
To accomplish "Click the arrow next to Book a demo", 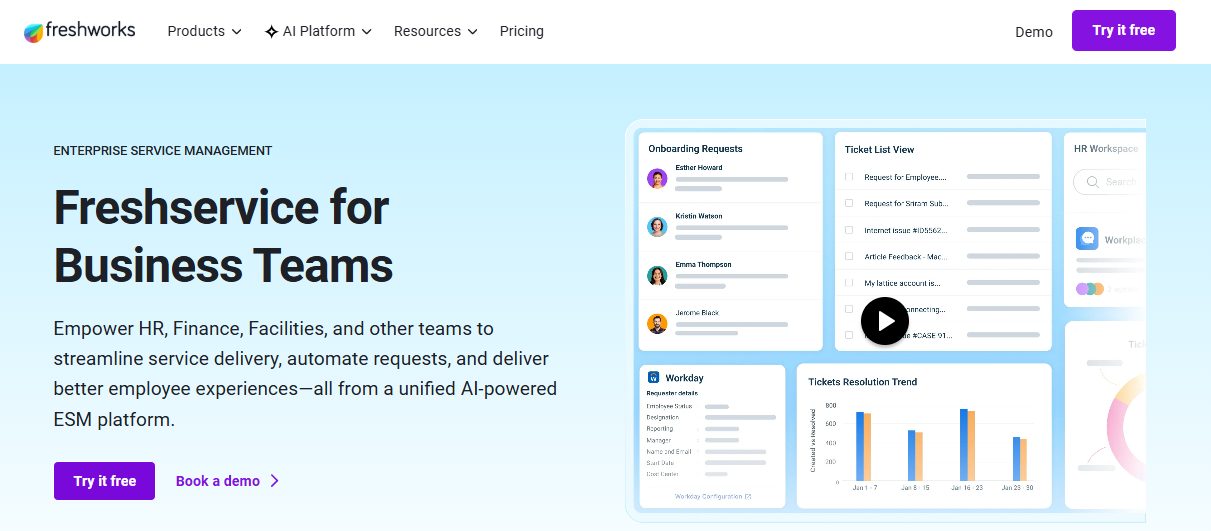I will point(275,481).
